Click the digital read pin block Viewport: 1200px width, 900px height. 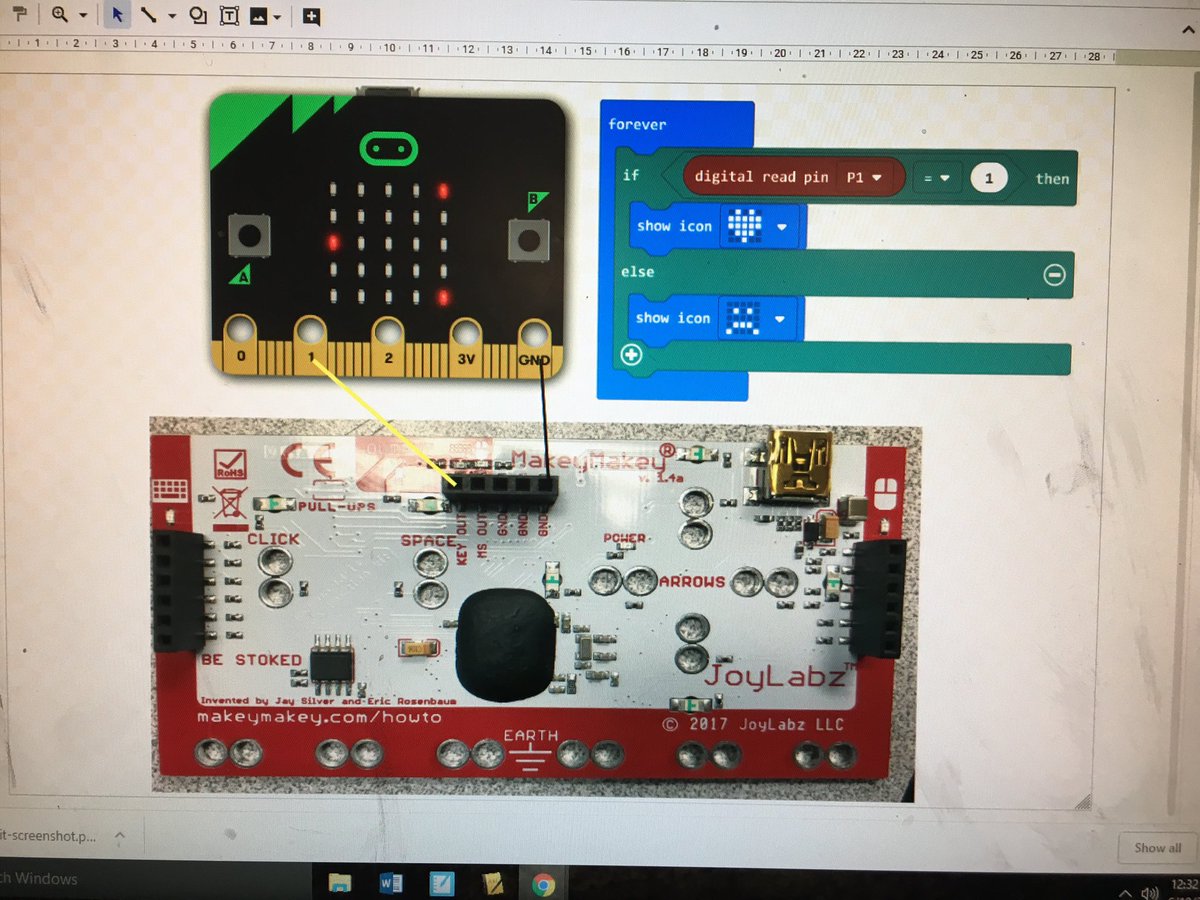click(793, 177)
